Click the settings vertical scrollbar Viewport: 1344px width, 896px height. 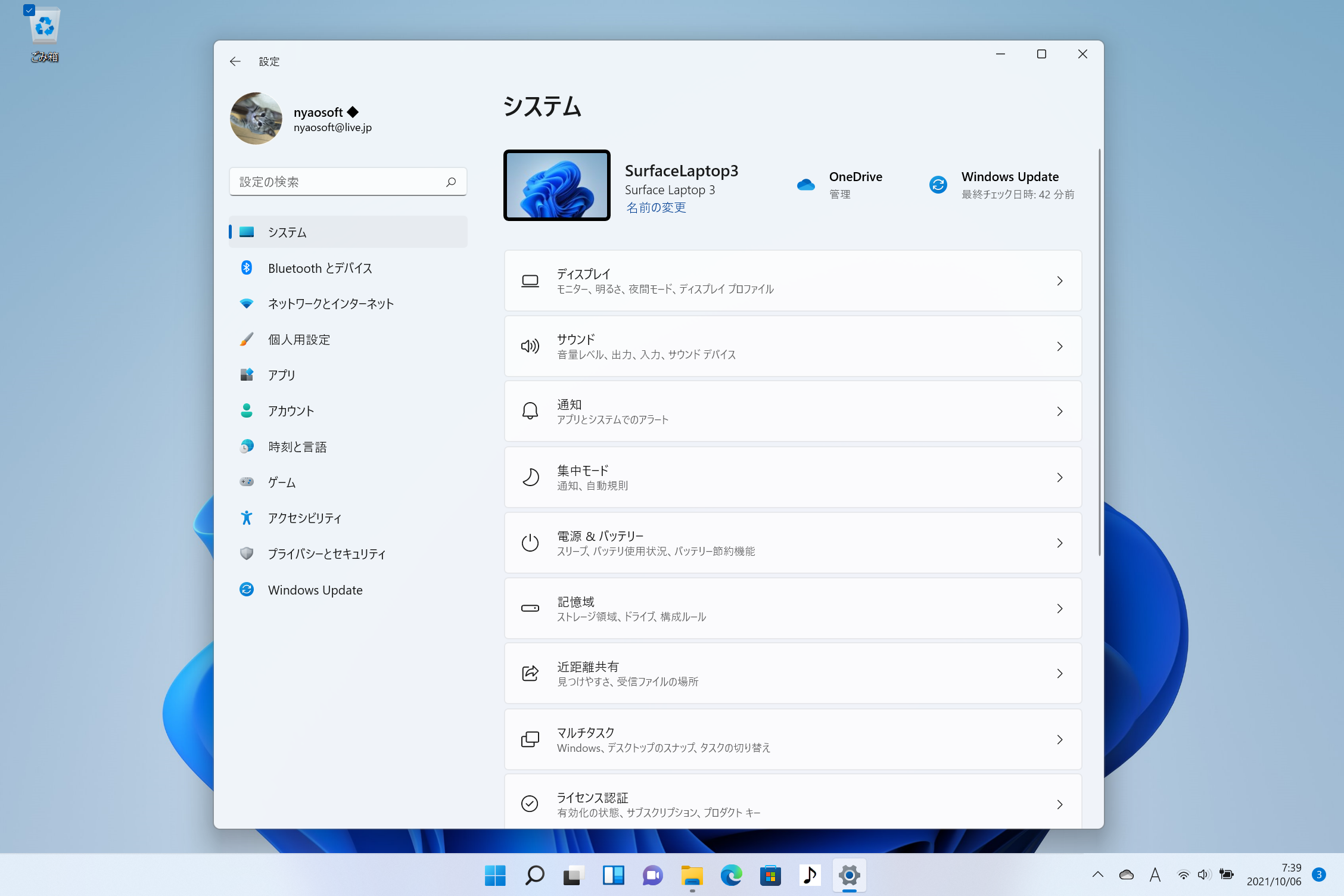(x=1099, y=351)
